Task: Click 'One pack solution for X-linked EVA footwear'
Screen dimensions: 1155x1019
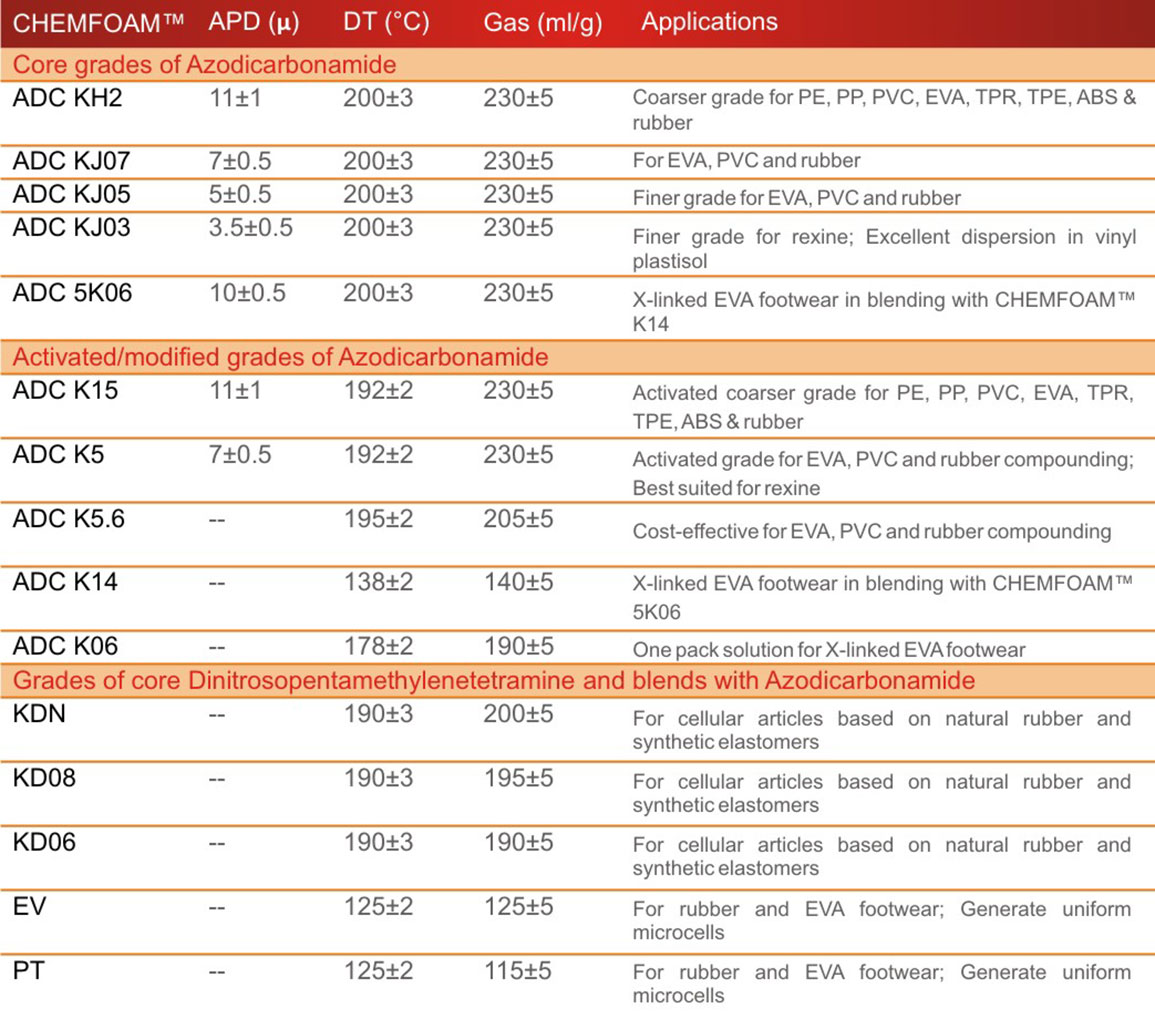Action: point(829,650)
